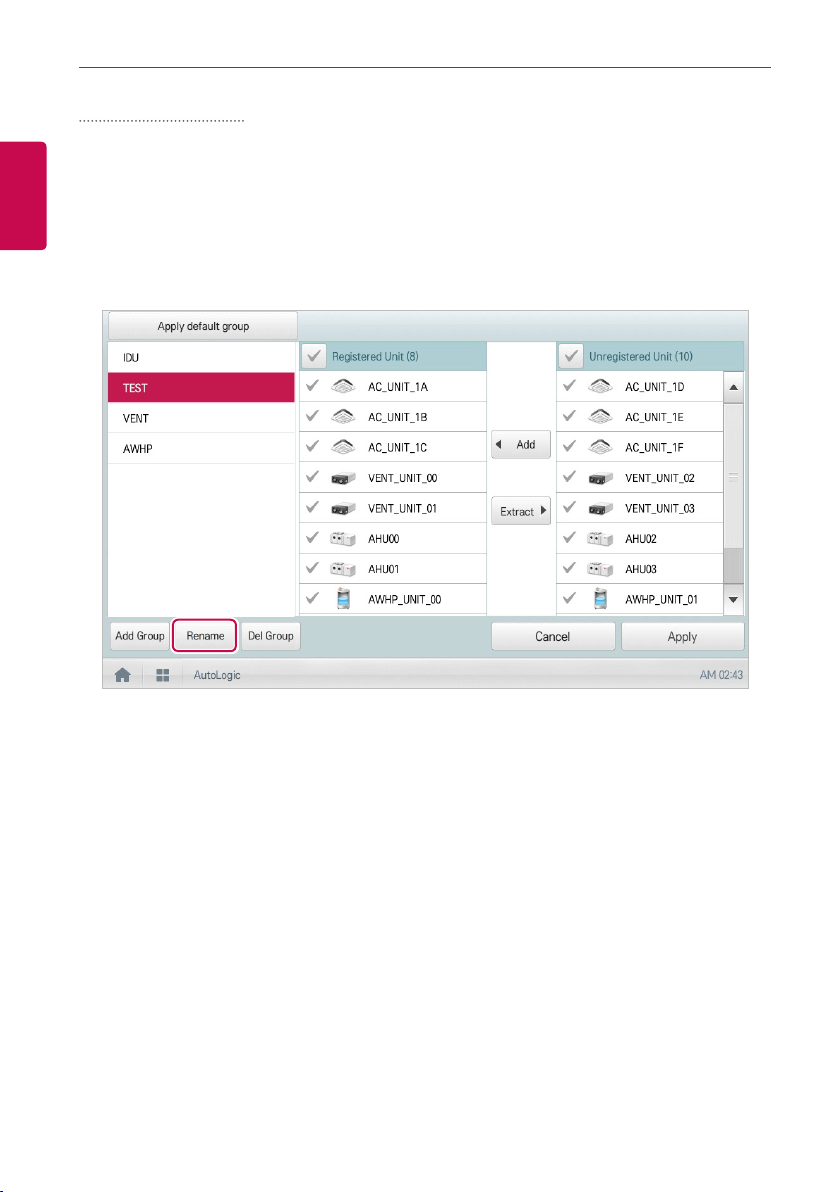The image size is (840, 1192).
Task: Select the AHU00 air handler icon
Action: click(x=344, y=539)
